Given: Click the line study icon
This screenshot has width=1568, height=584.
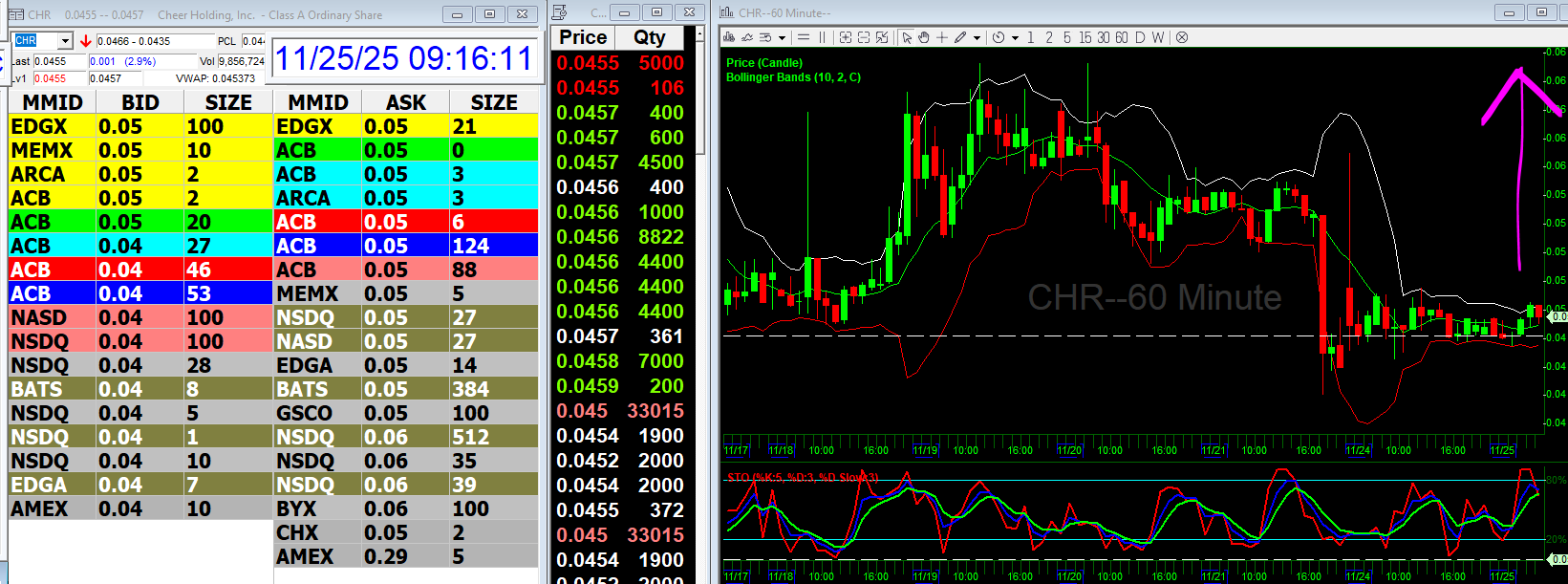Looking at the screenshot, I should click(x=747, y=37).
